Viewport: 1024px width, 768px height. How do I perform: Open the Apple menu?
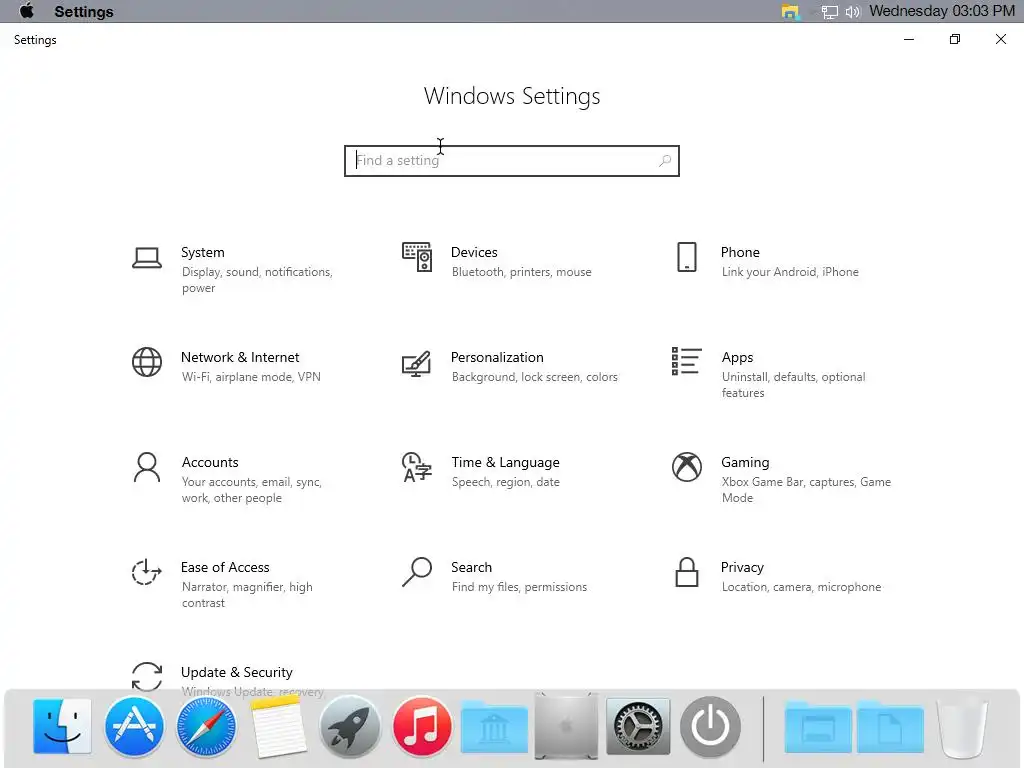27,11
